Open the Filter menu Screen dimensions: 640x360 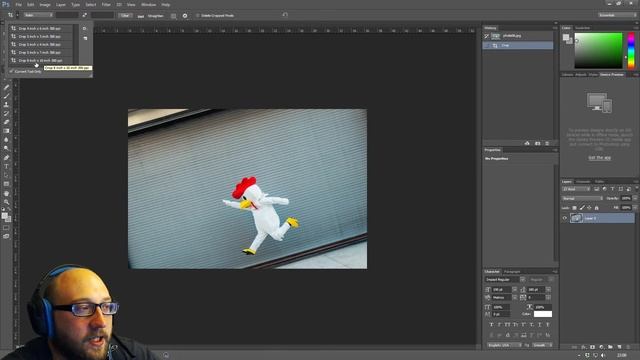tap(106, 4)
